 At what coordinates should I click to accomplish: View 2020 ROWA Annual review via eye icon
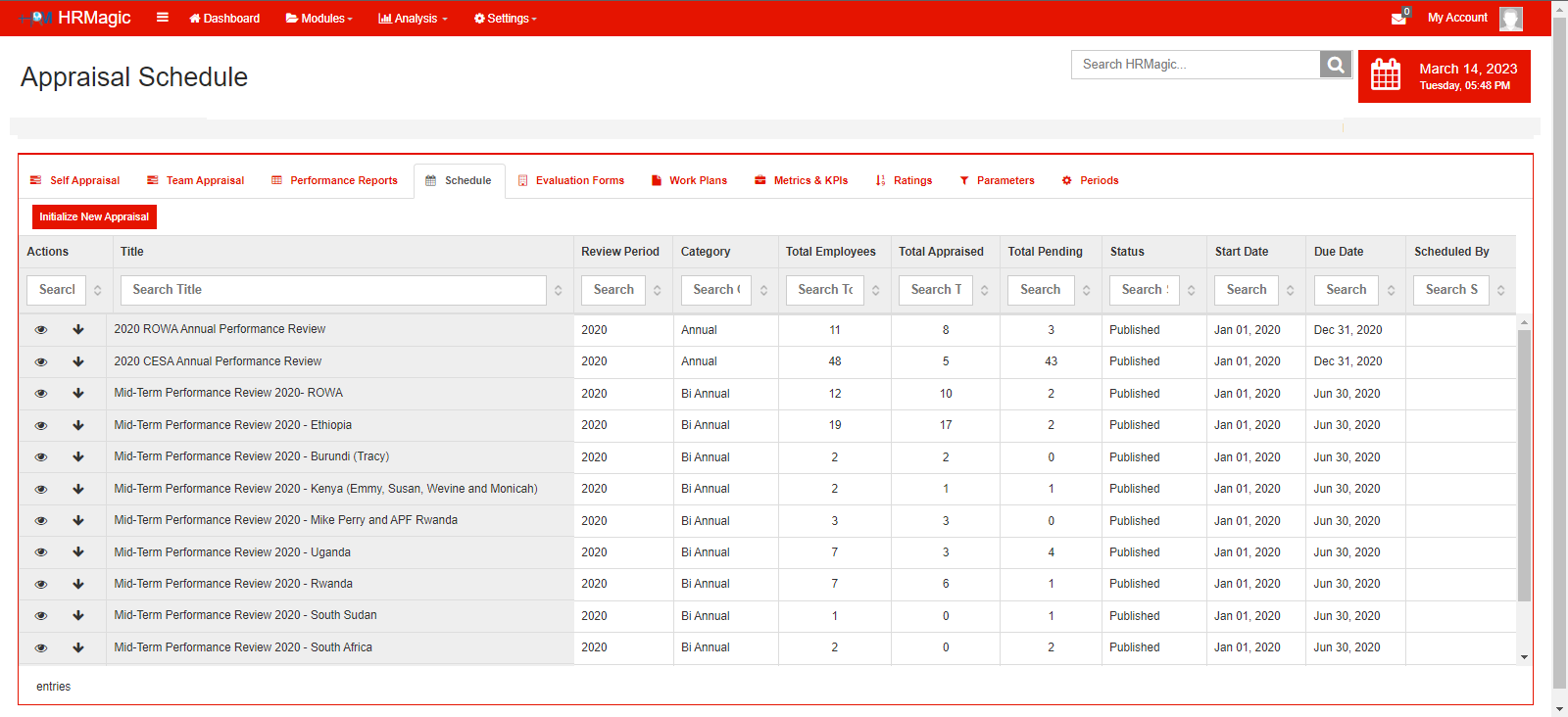pyautogui.click(x=41, y=330)
